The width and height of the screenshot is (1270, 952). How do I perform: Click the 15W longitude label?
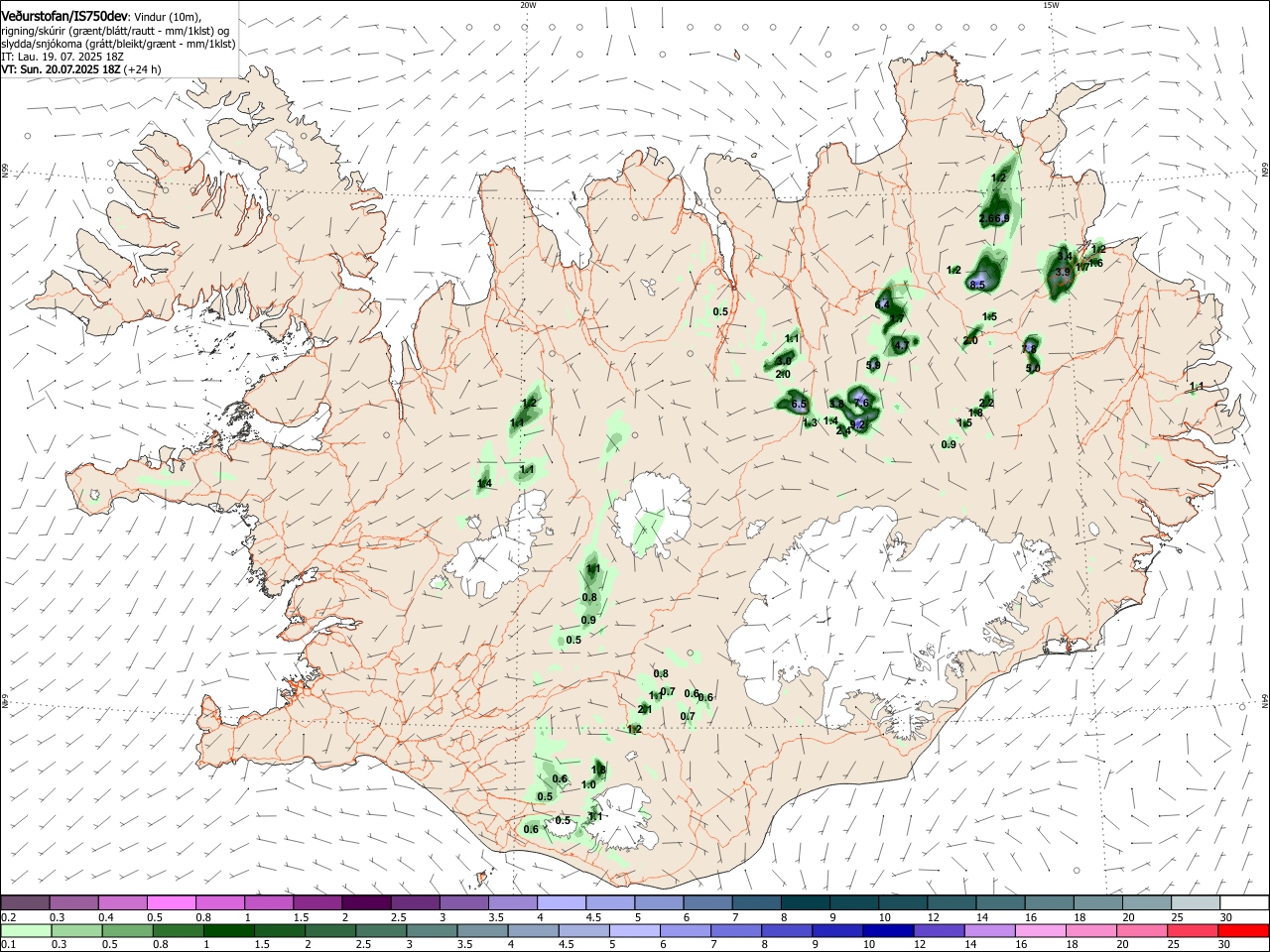(1051, 5)
